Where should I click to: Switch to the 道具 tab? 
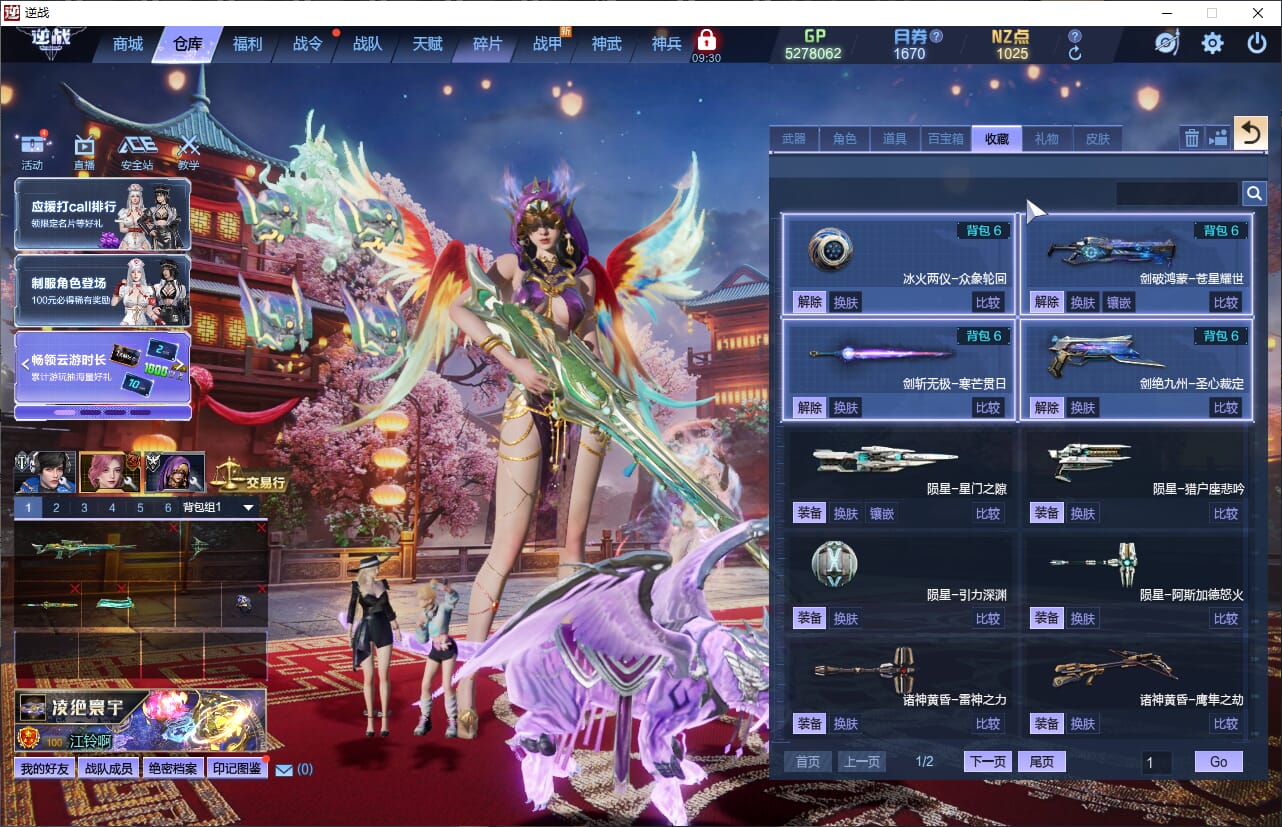[895, 139]
